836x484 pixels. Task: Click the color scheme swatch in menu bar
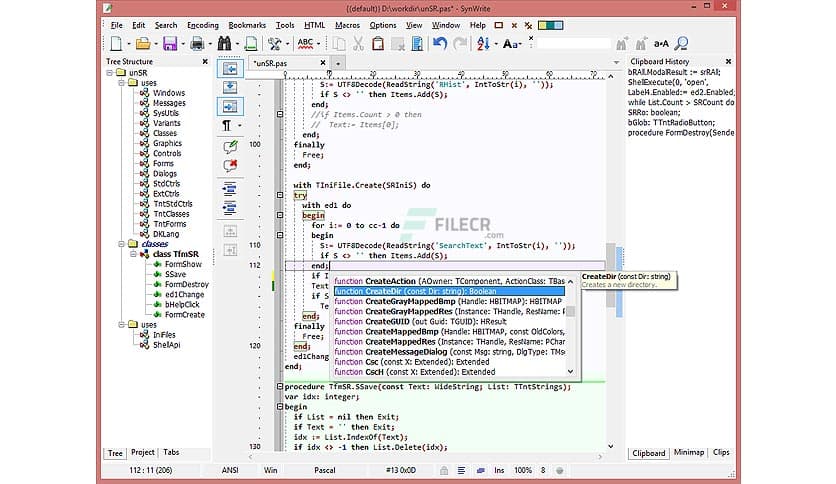[x=551, y=25]
